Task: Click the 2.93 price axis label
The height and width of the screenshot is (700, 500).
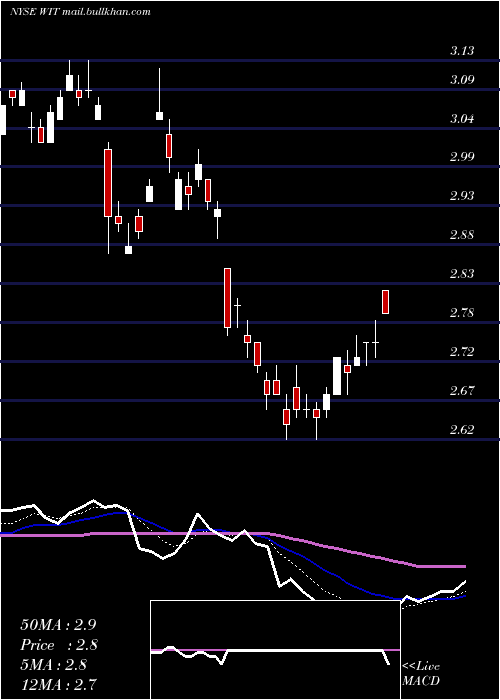Action: pyautogui.click(x=462, y=196)
